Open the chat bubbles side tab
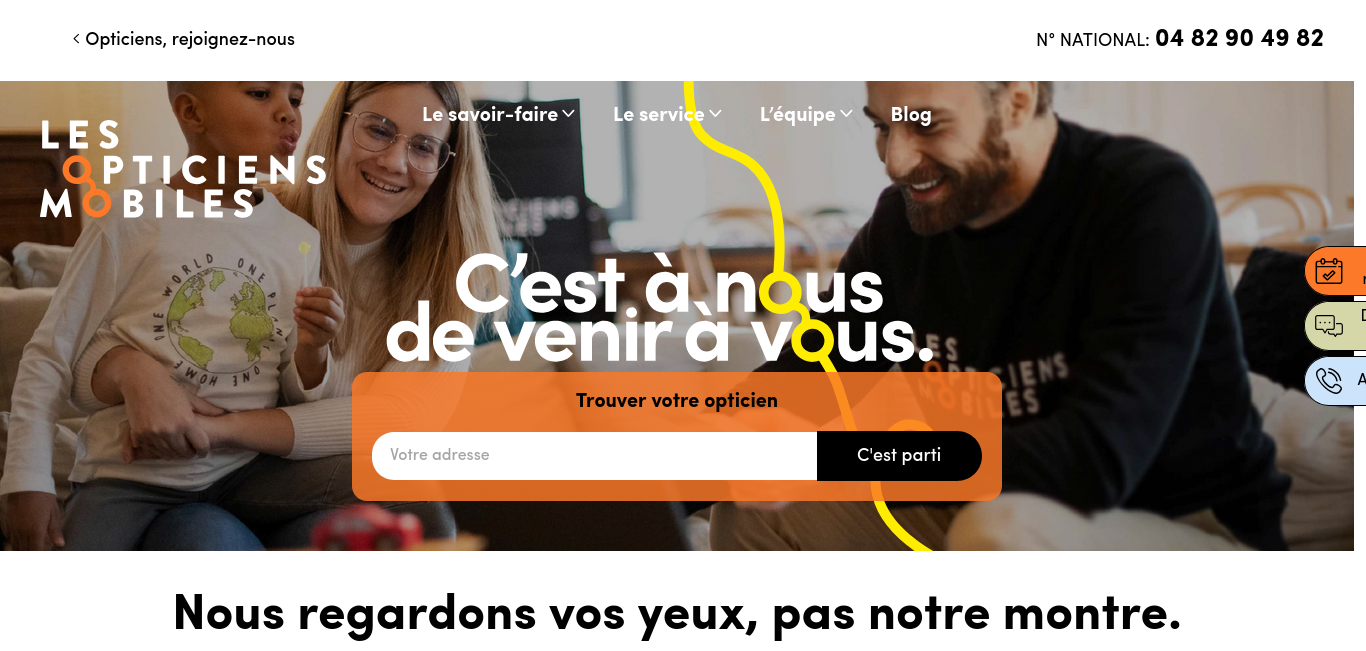This screenshot has height=651, width=1366. 1335,326
